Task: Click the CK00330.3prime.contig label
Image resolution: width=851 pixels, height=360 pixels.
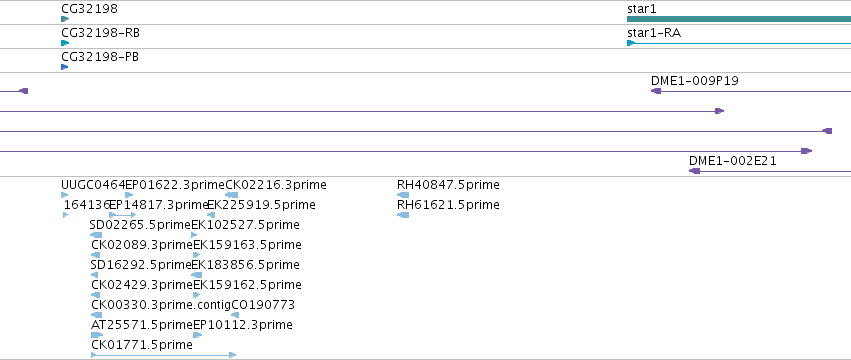Action: pos(161,305)
